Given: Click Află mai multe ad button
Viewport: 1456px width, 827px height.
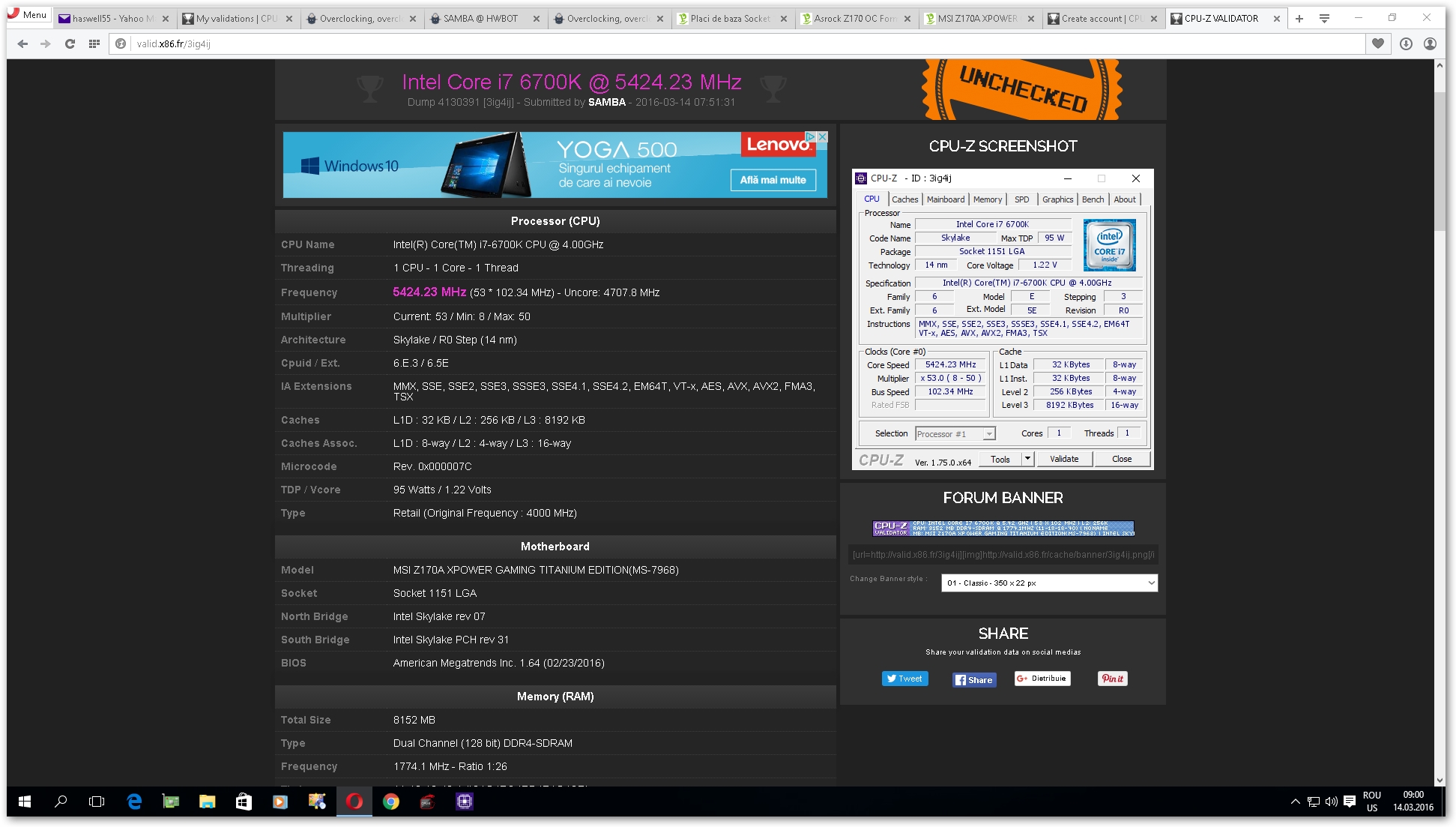Looking at the screenshot, I should pos(773,180).
